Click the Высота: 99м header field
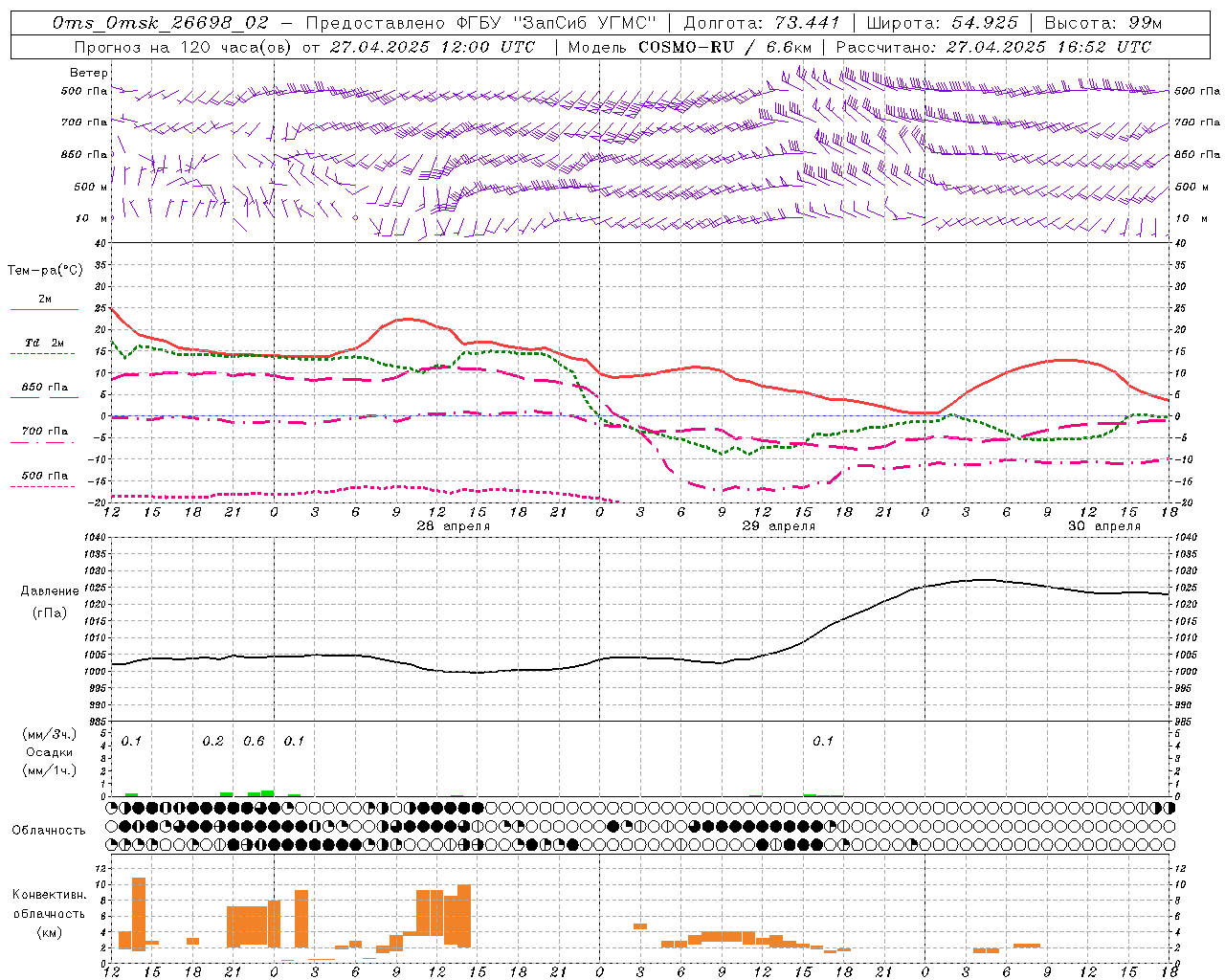The height and width of the screenshot is (980, 1225). coord(1103,23)
